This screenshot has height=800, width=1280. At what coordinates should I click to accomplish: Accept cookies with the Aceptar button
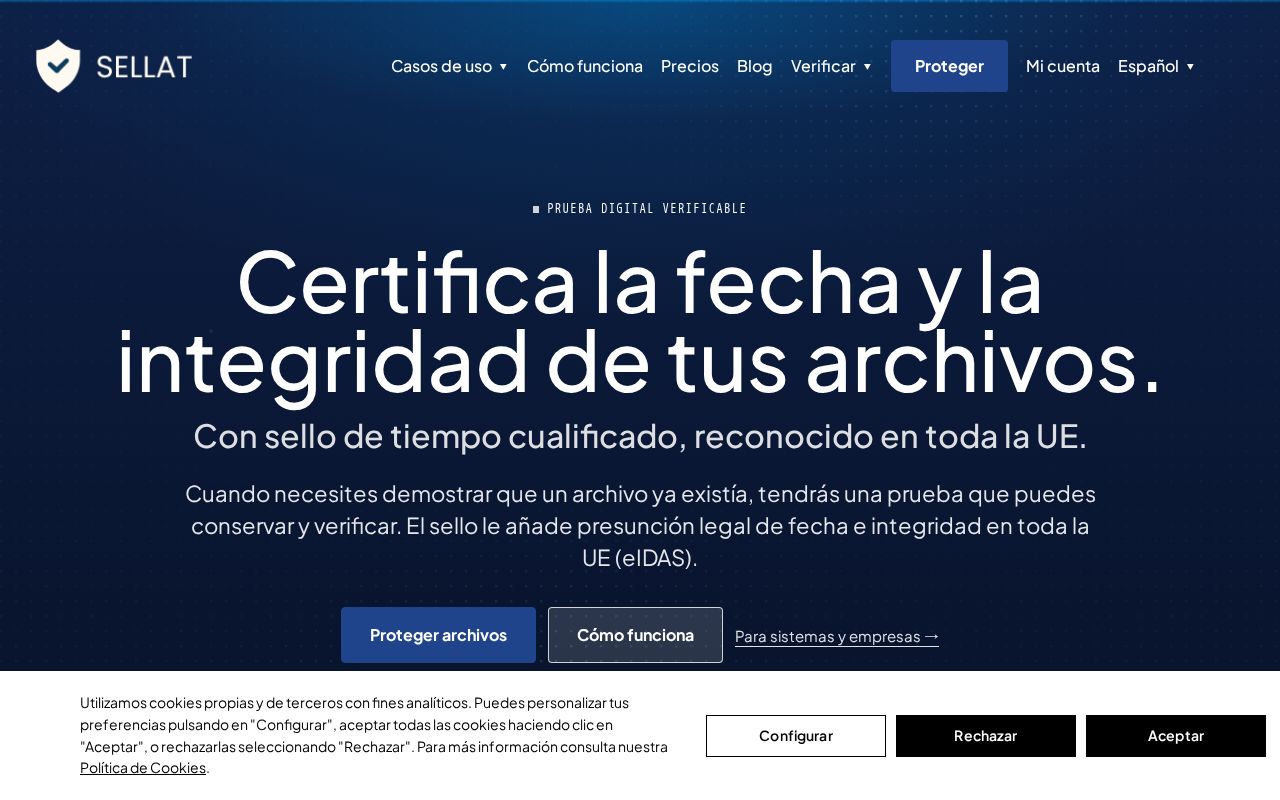pyautogui.click(x=1176, y=736)
